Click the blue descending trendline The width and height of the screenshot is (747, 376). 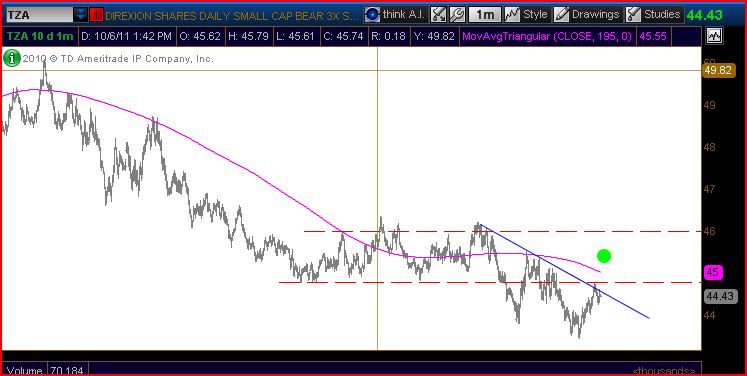point(565,271)
